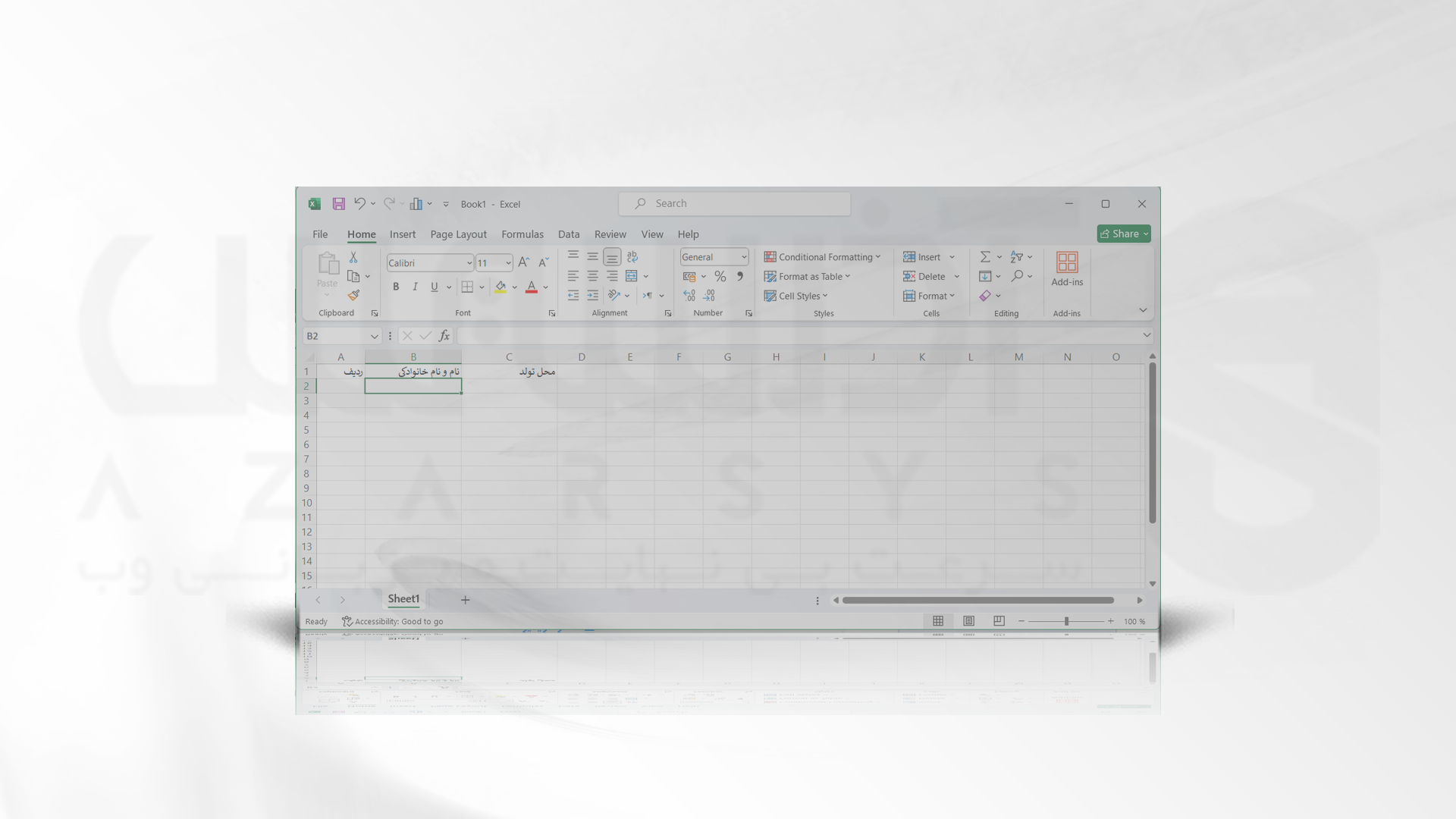Switch to the Formulas tab
Screen dimensions: 1456x819
point(522,234)
